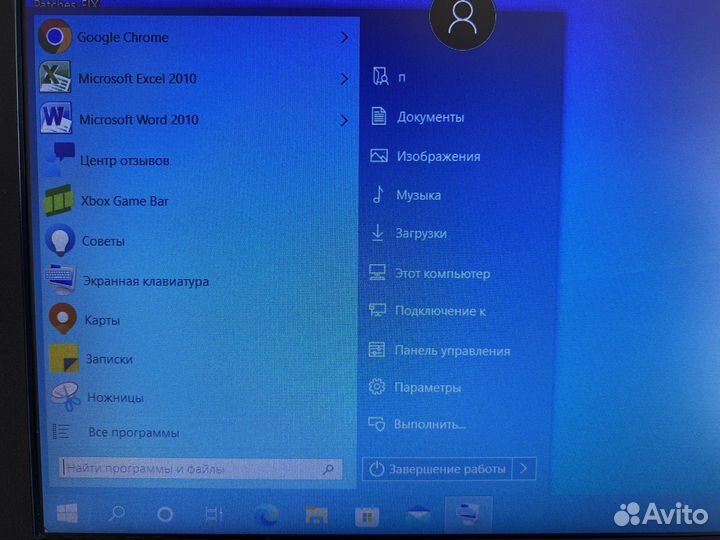Viewport: 720px width, 540px height.
Task: Open Записки sticky notes icon
Action: tap(64, 358)
